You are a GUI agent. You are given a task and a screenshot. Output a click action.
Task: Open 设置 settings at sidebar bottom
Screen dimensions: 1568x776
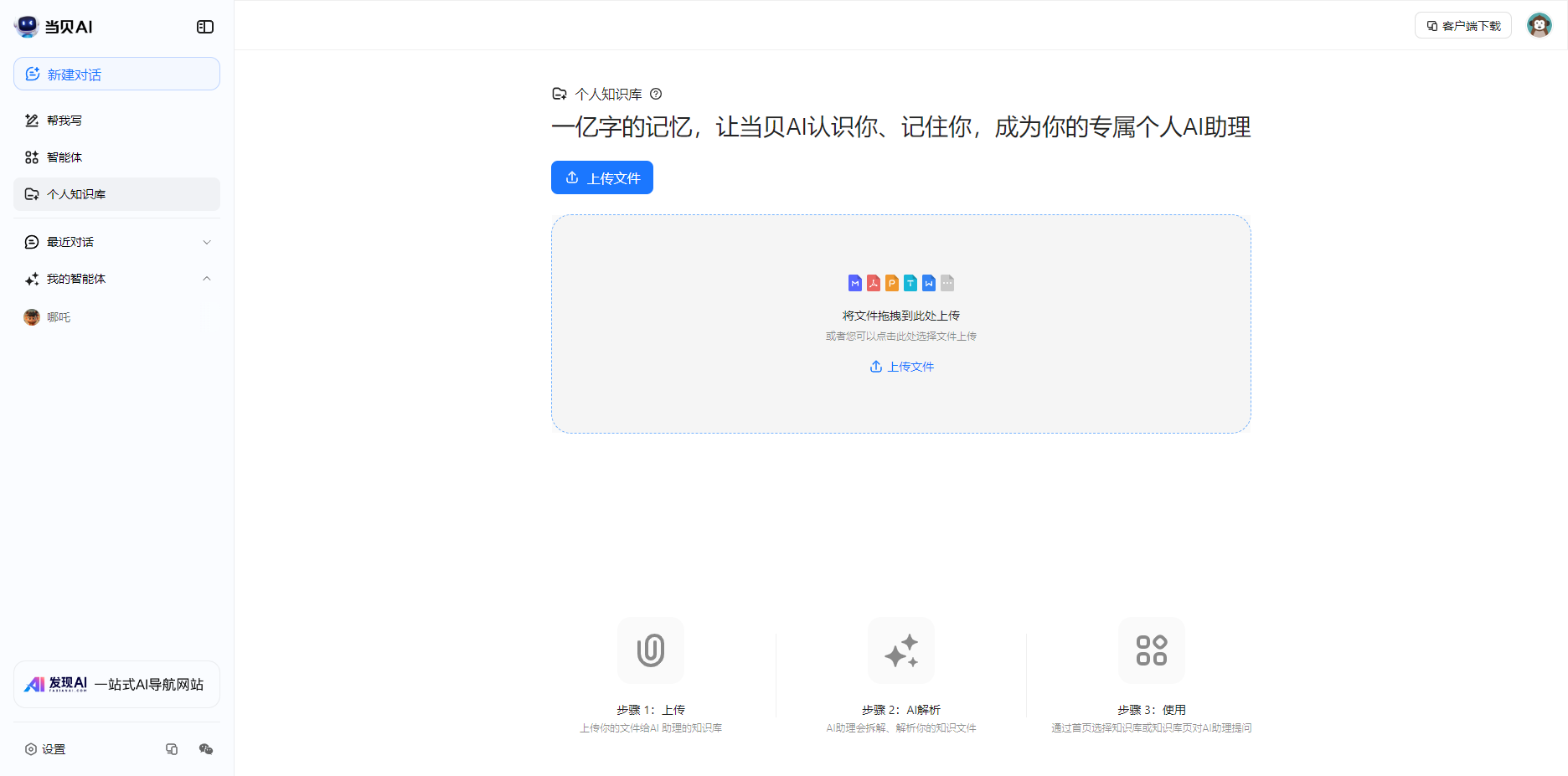(46, 749)
